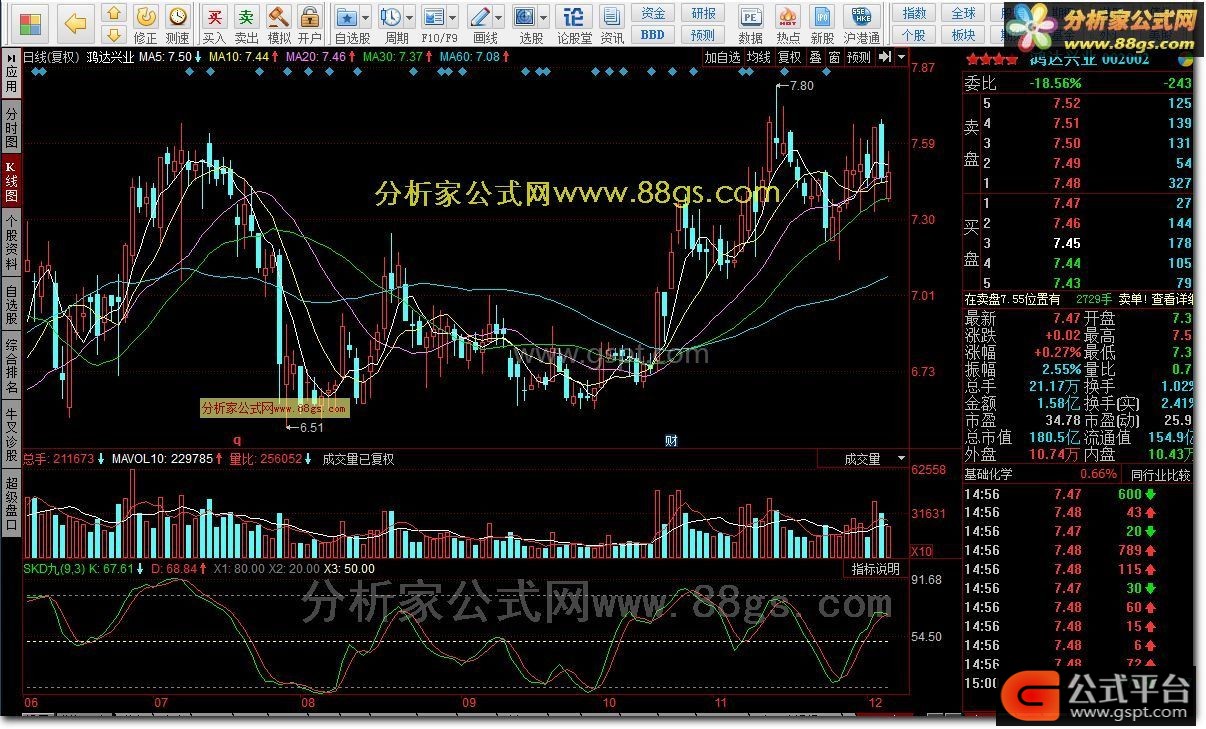1206x729 pixels.
Task: Expand the 周期 period dropdown arrow
Action: click(x=410, y=18)
